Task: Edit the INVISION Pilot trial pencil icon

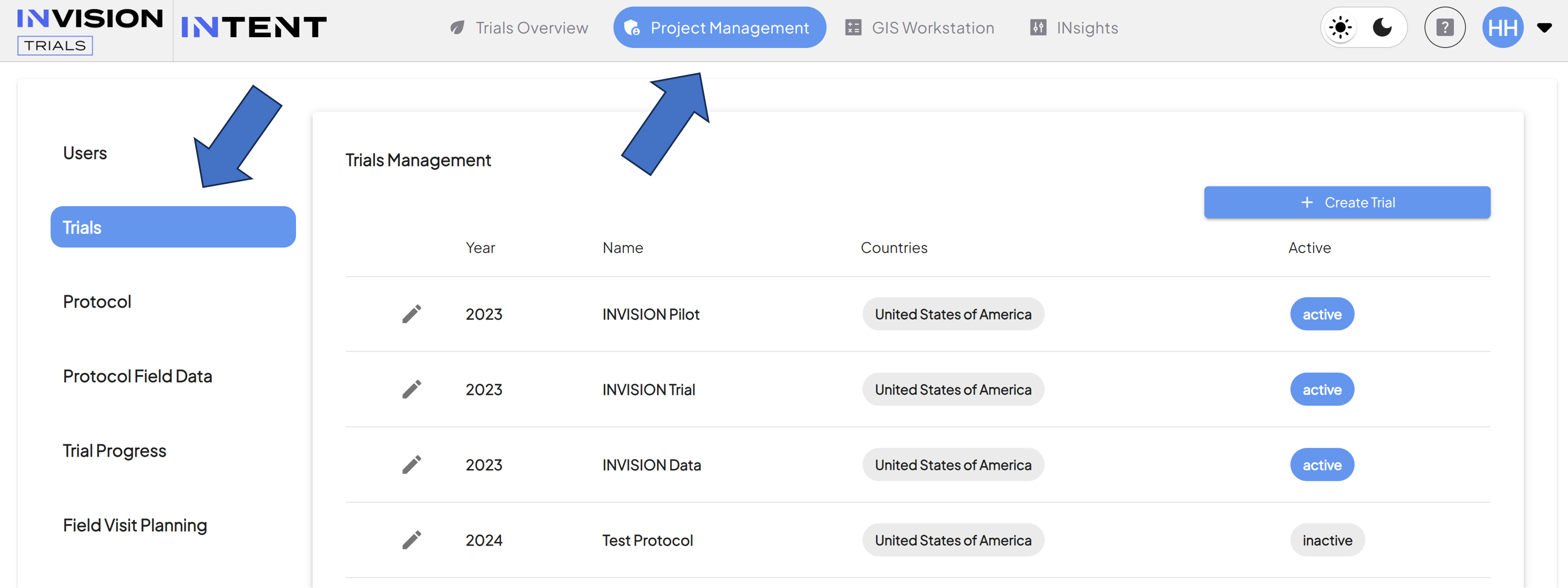Action: pos(411,314)
